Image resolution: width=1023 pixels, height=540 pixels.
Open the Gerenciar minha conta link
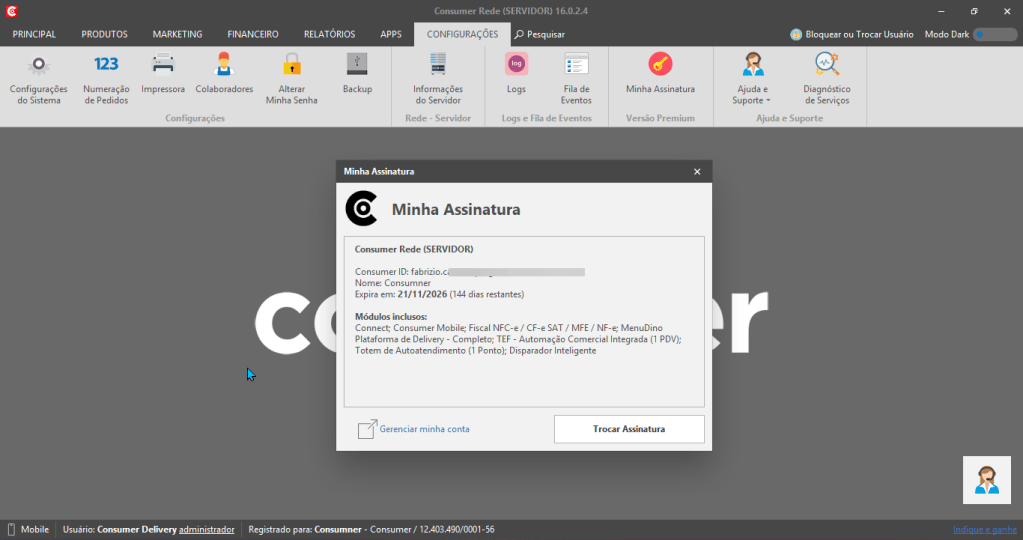point(424,429)
